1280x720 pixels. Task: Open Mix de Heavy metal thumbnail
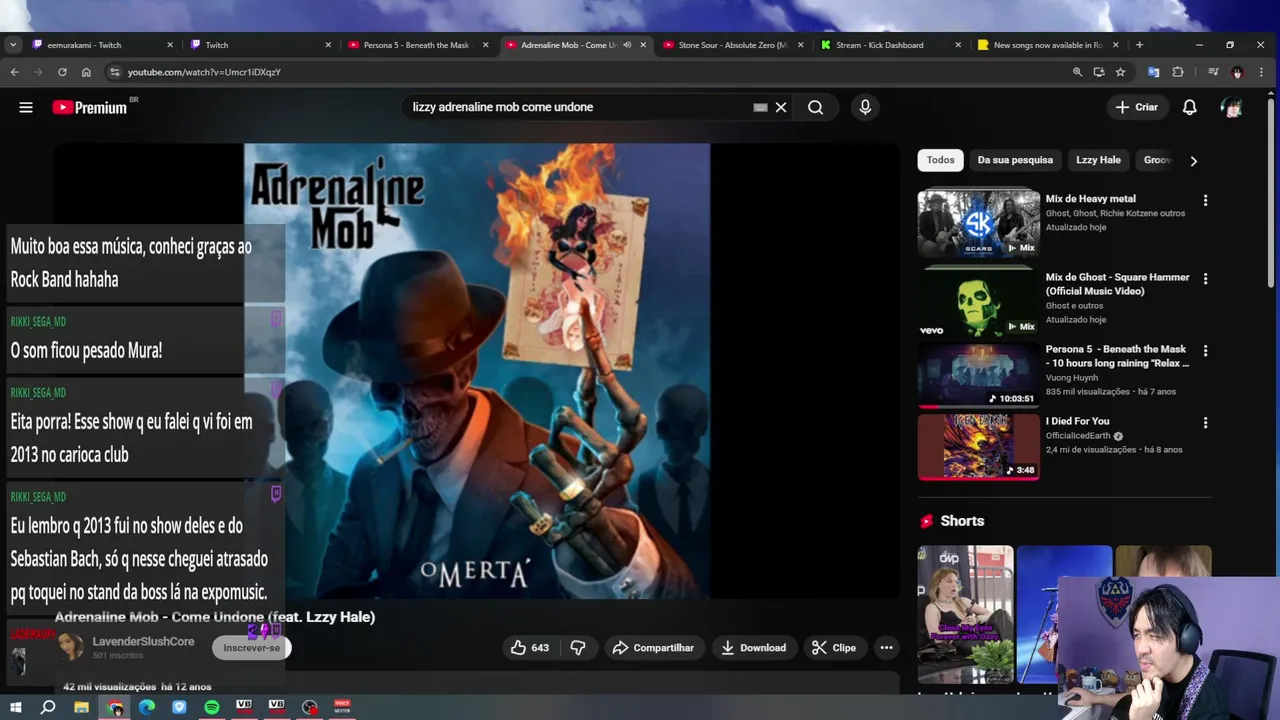click(x=978, y=223)
